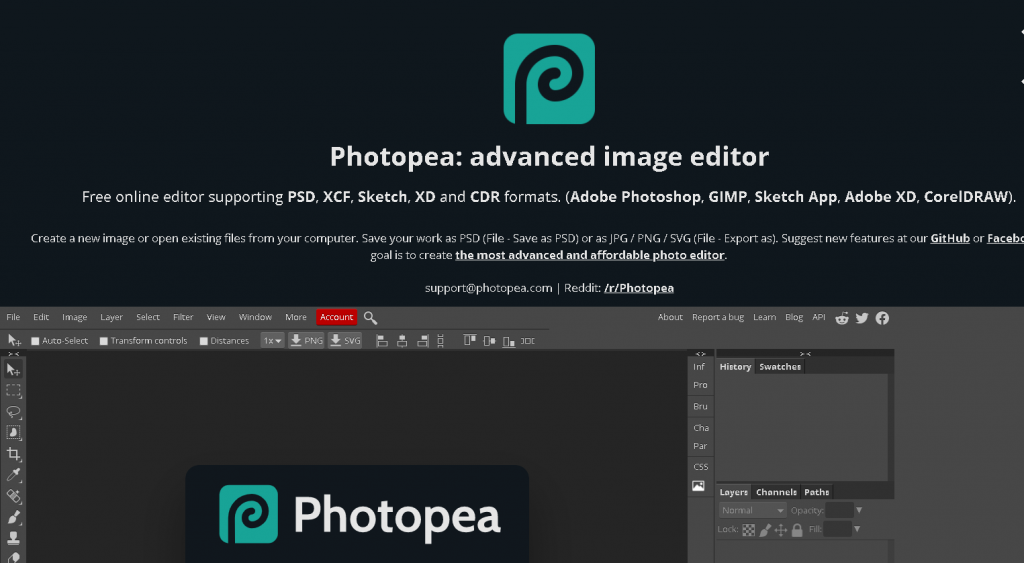This screenshot has width=1024, height=563.
Task: Enable the Auto-Select checkbox
Action: click(x=36, y=341)
